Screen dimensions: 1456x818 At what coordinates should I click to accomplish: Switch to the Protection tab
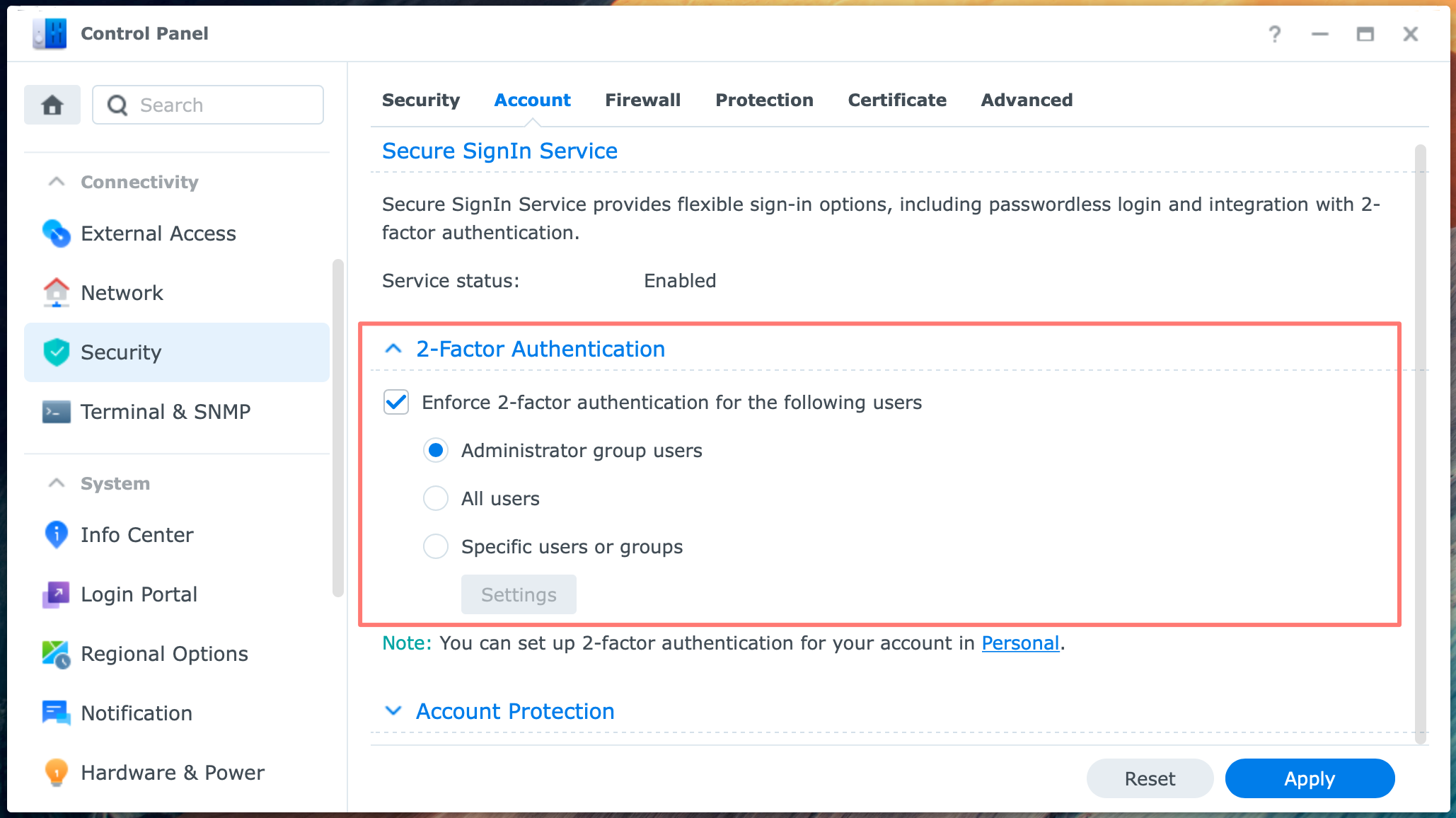pyautogui.click(x=763, y=100)
